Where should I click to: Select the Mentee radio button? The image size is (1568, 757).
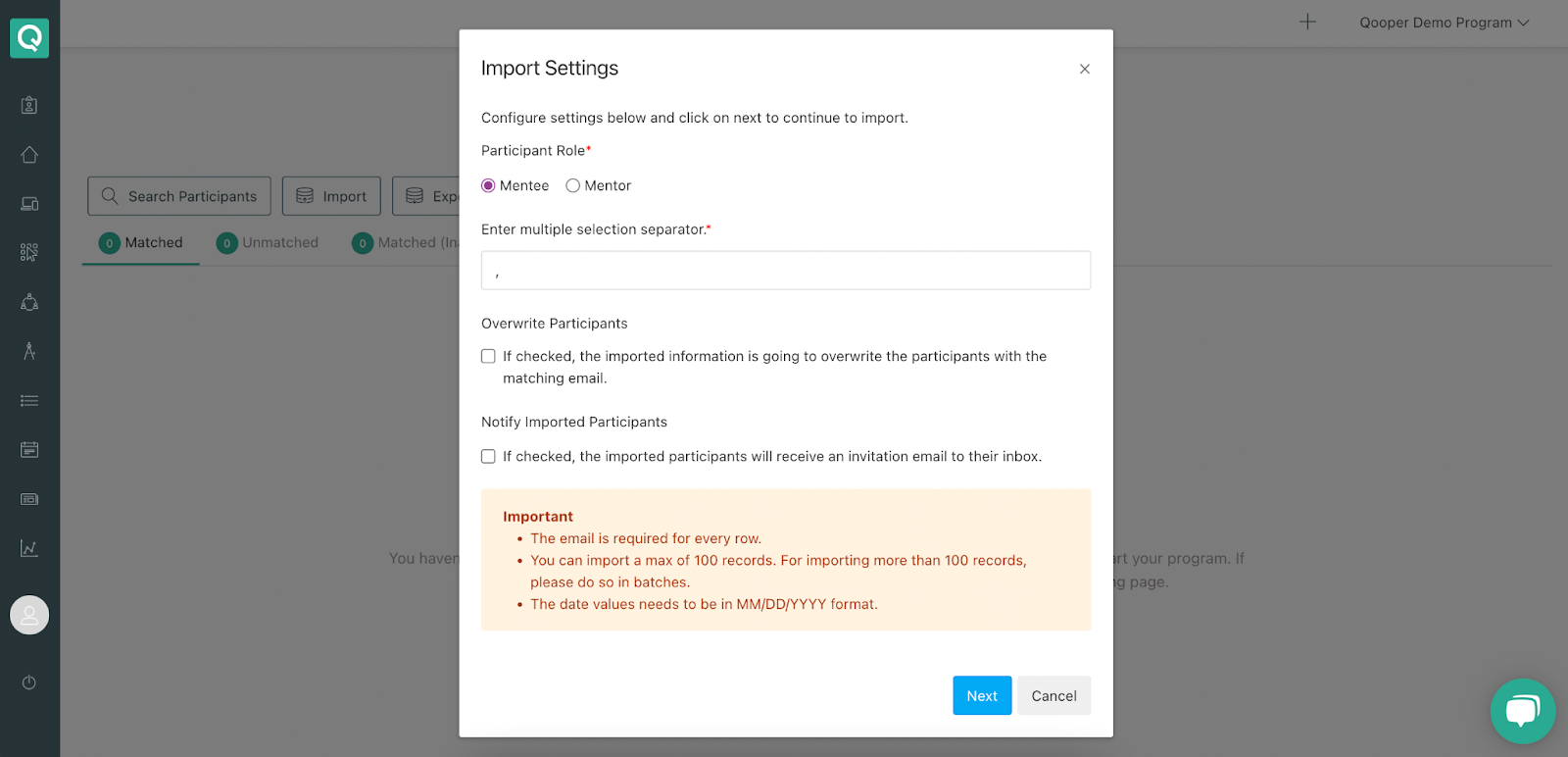tap(488, 185)
